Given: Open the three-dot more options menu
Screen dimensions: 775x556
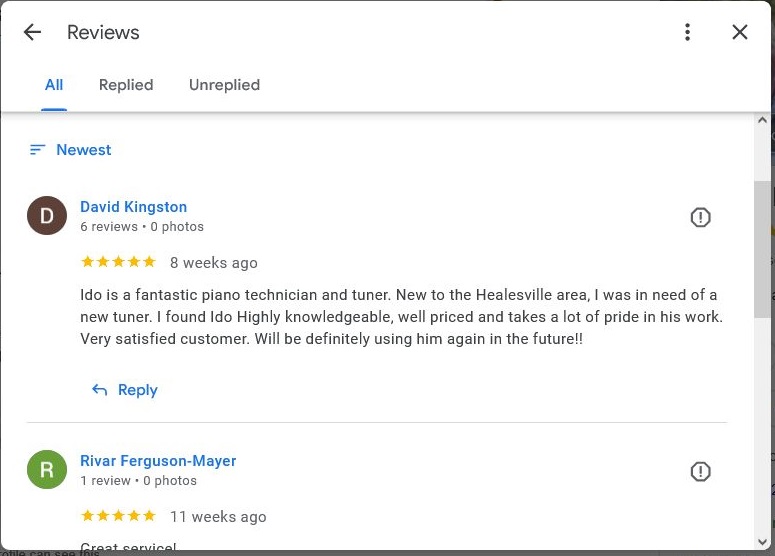Looking at the screenshot, I should [x=687, y=32].
